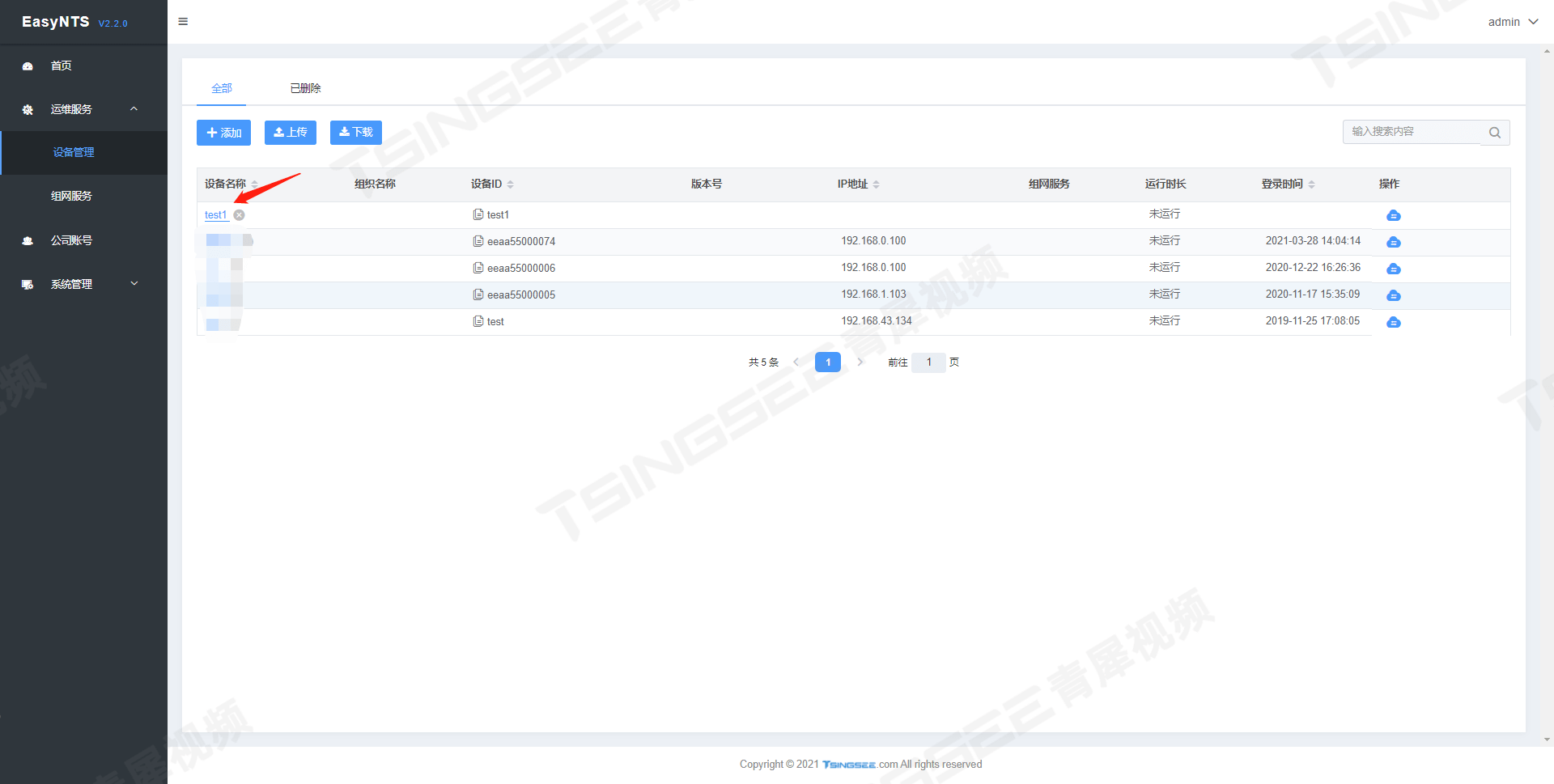Click the 公司账号 account icon
1554x784 pixels.
pos(28,241)
